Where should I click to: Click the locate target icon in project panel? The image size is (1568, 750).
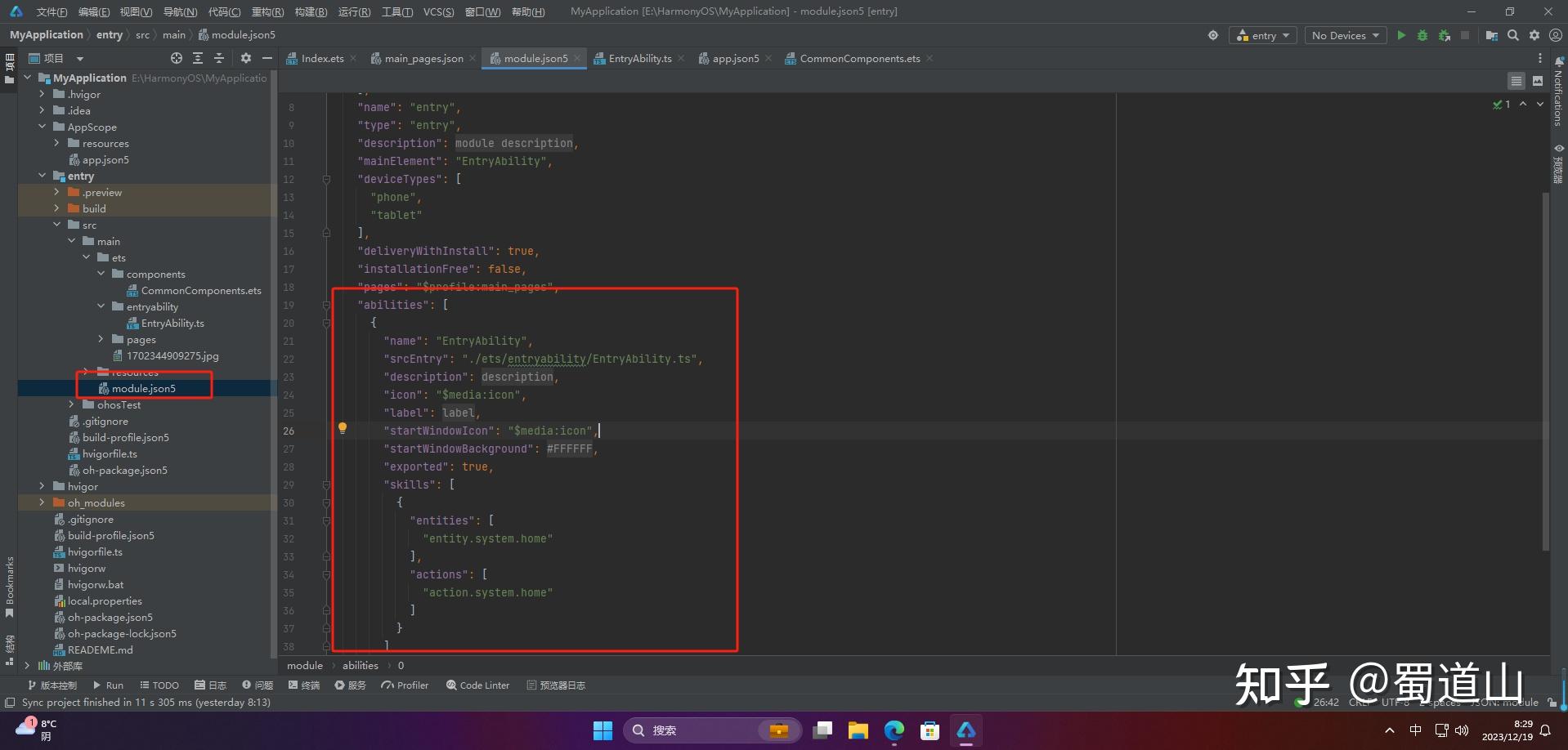coord(177,58)
